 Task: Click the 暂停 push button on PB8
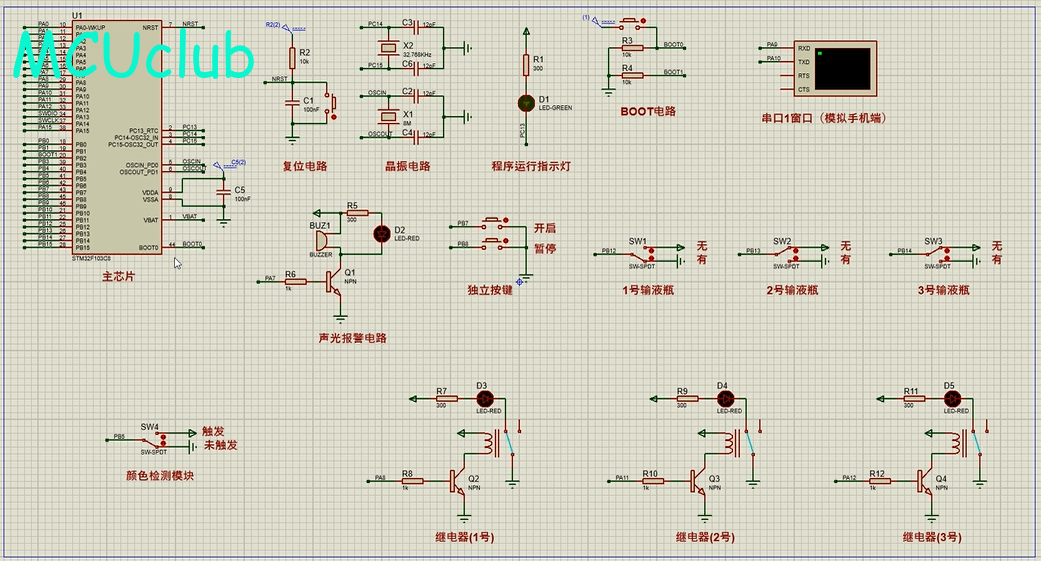click(x=494, y=244)
